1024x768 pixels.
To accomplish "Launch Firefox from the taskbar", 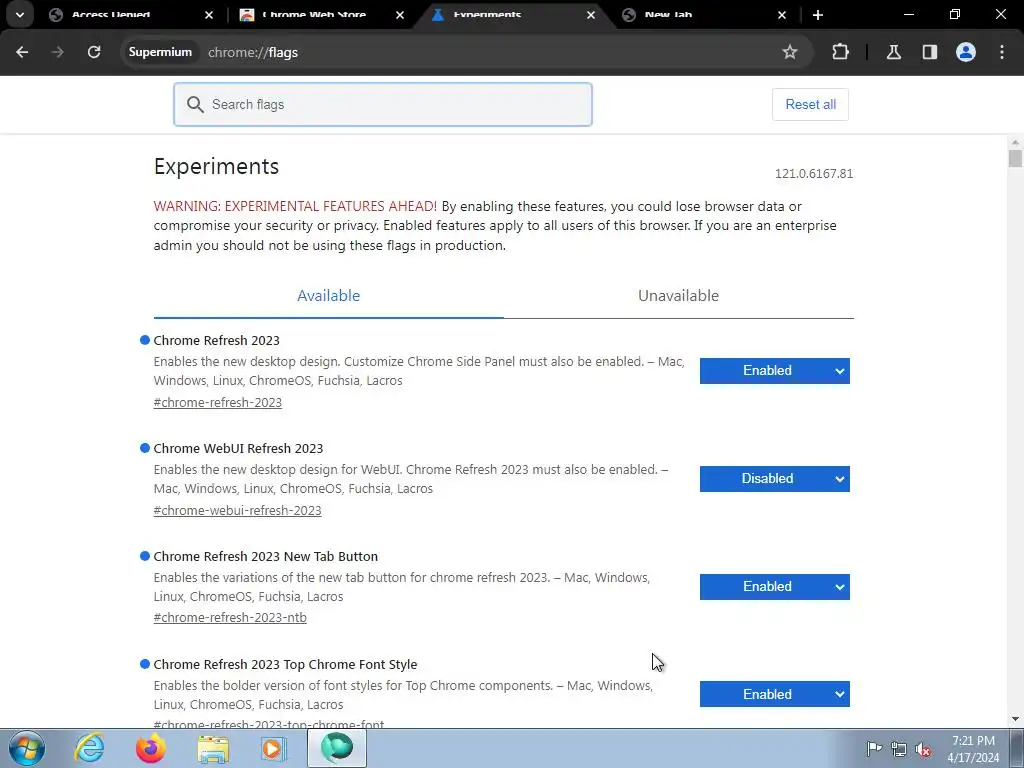I will pos(151,748).
